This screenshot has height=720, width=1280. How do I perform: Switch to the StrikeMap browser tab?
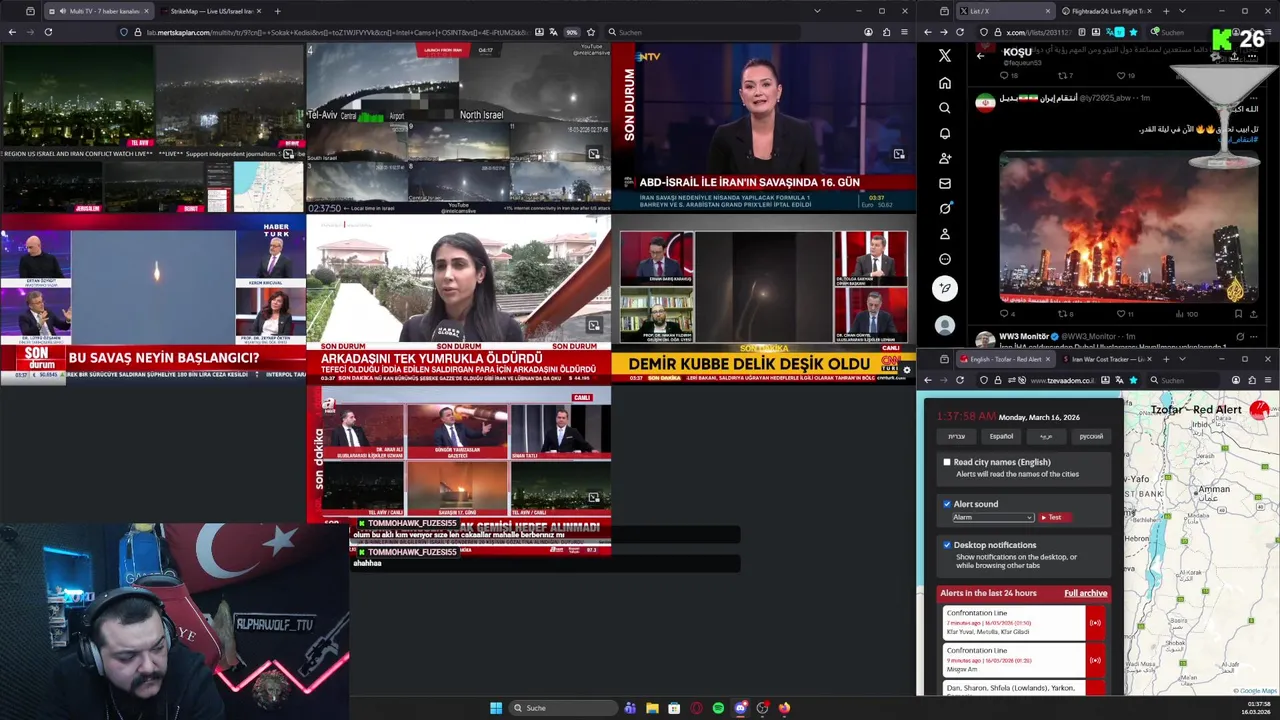tap(210, 11)
